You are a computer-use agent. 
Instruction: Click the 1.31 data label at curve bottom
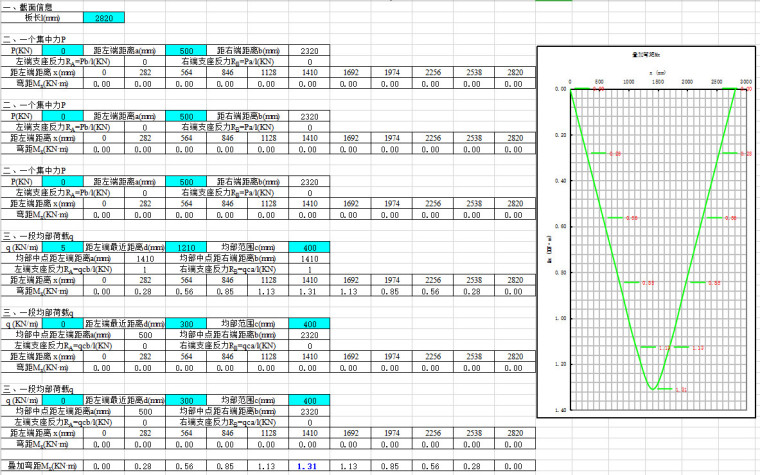click(x=679, y=389)
